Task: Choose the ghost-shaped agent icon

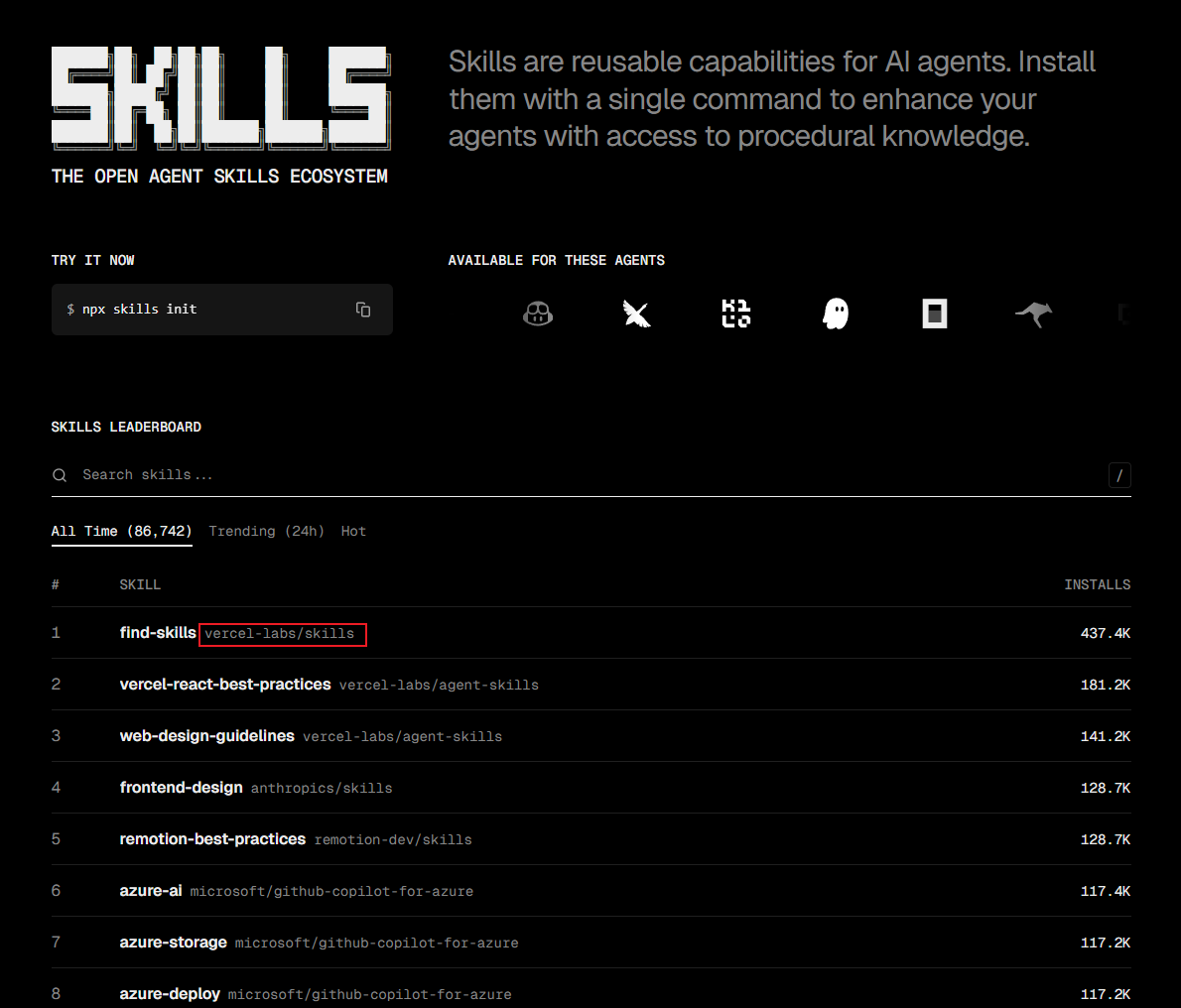Action: point(836,314)
